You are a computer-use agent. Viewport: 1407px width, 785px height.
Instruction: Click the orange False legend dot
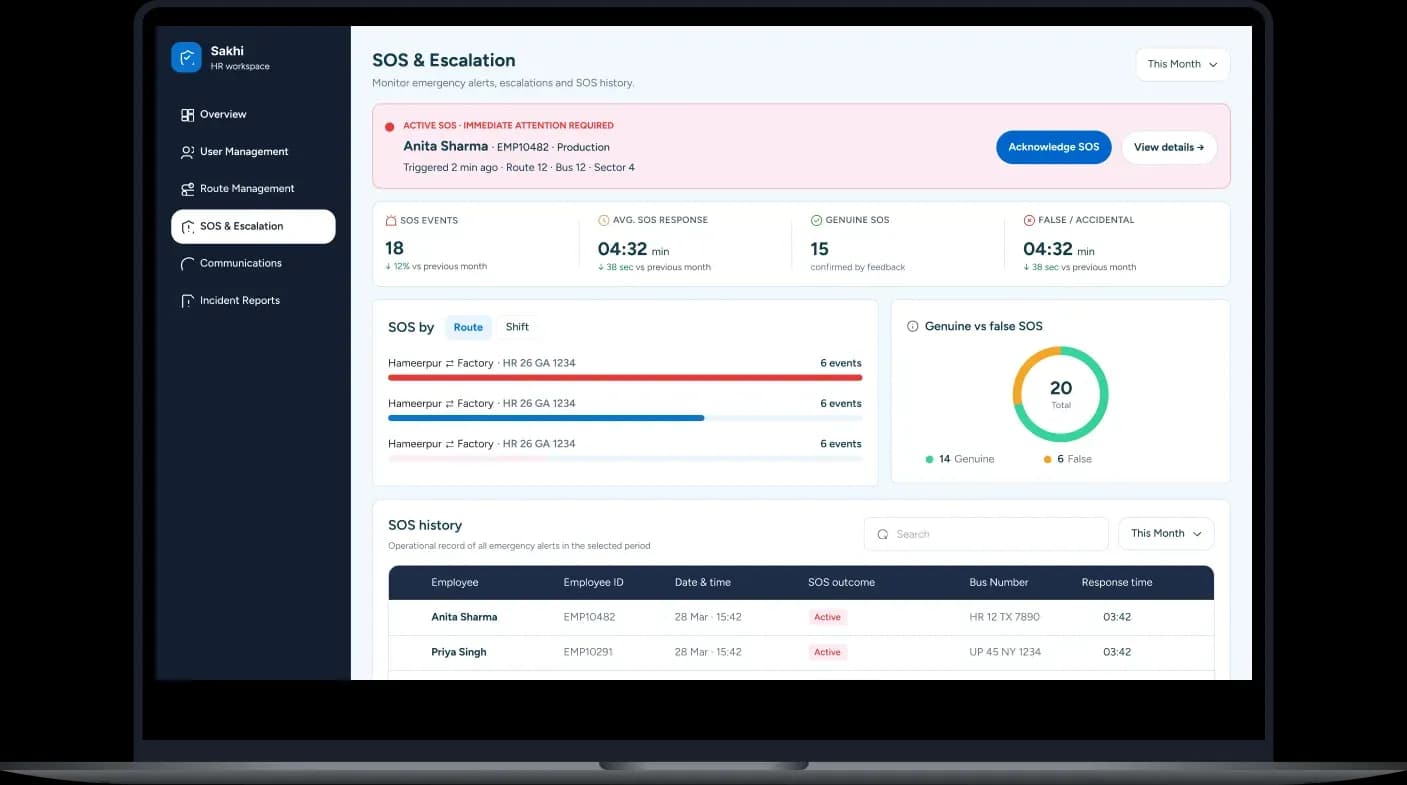(1047, 459)
